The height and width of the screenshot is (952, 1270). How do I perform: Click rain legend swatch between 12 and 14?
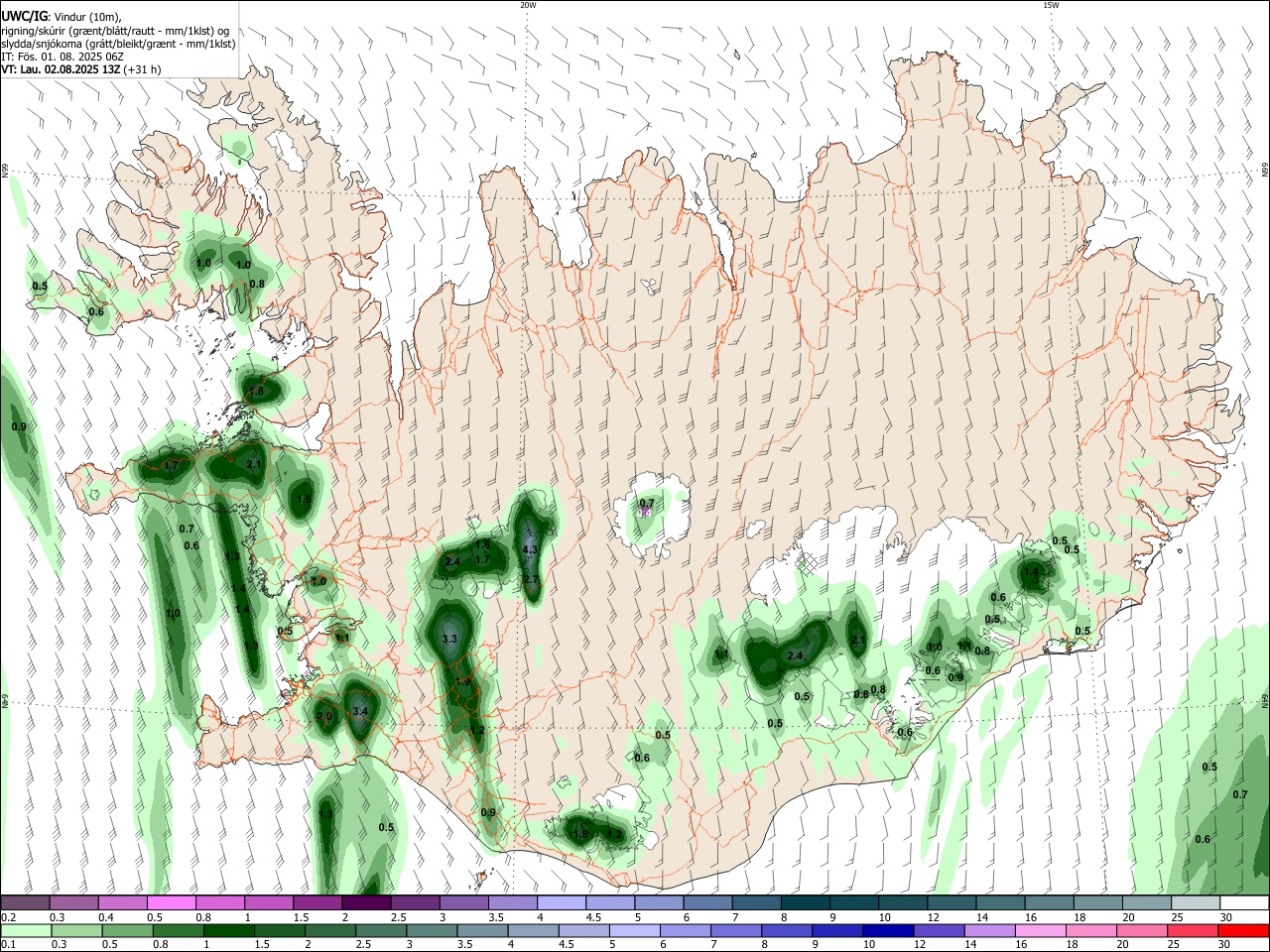939,931
